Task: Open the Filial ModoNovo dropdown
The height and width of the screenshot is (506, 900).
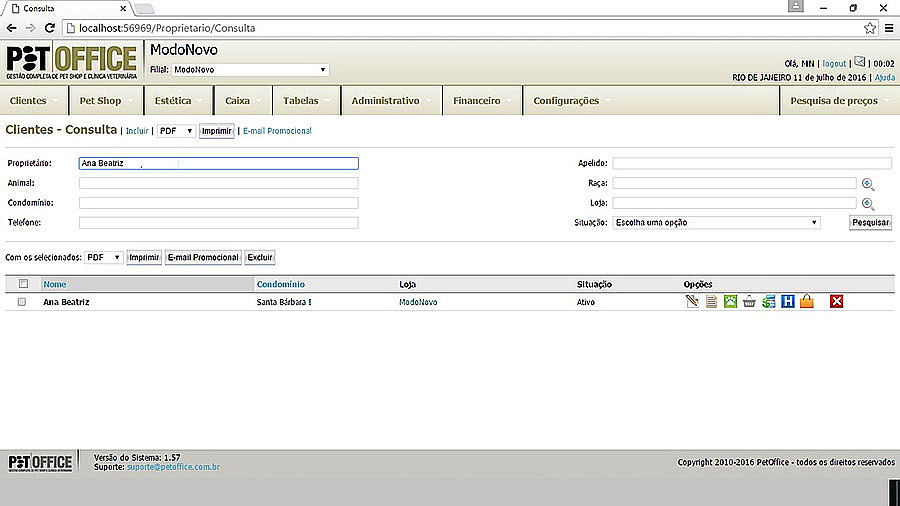Action: pos(250,70)
